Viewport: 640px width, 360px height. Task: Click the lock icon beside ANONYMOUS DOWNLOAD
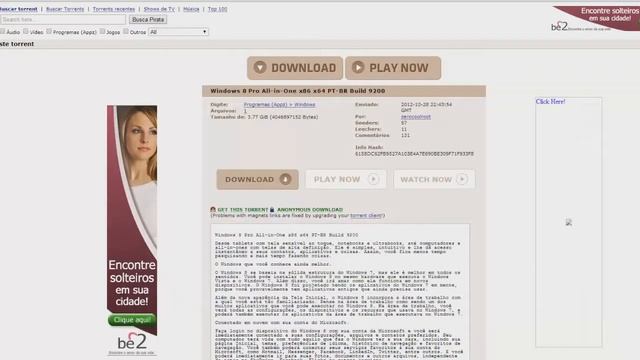272,209
